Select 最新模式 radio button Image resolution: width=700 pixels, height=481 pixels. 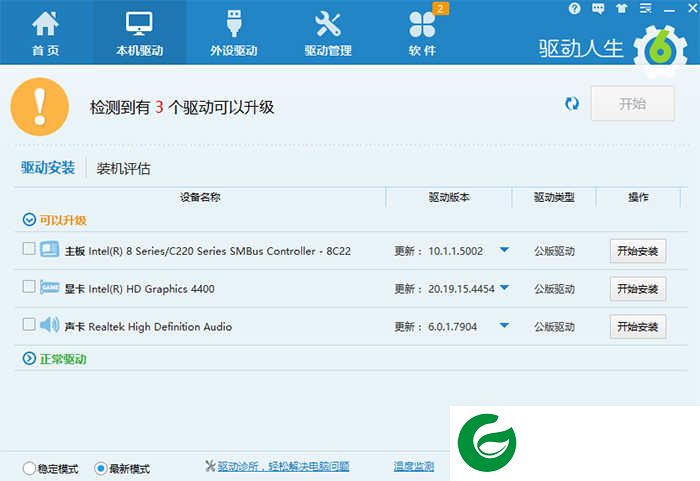click(100, 468)
